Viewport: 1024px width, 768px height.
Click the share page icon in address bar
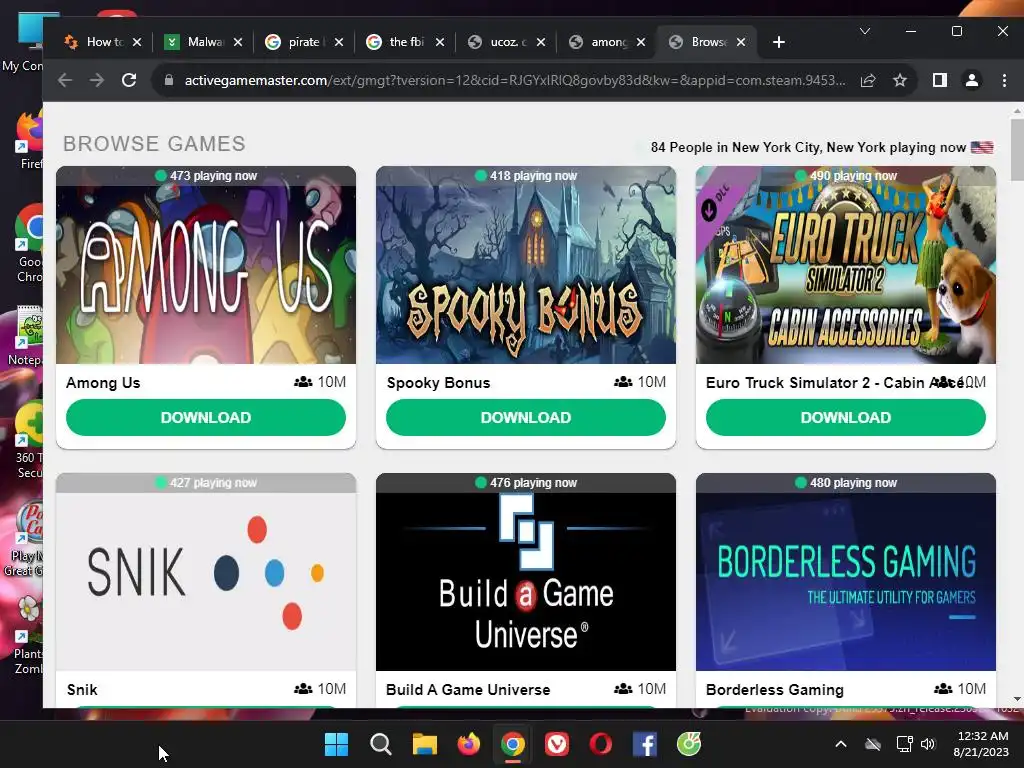(x=868, y=80)
